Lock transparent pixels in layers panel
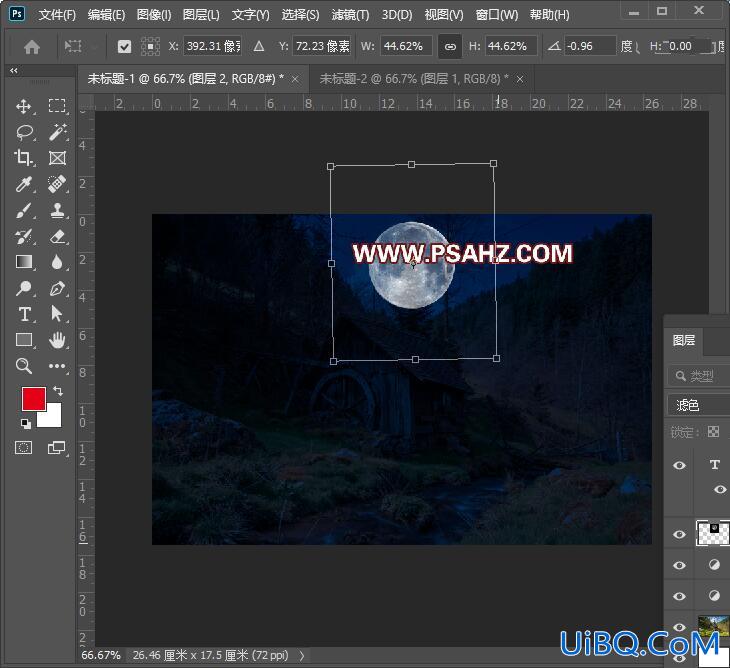Image resolution: width=730 pixels, height=668 pixels. pyautogui.click(x=713, y=432)
